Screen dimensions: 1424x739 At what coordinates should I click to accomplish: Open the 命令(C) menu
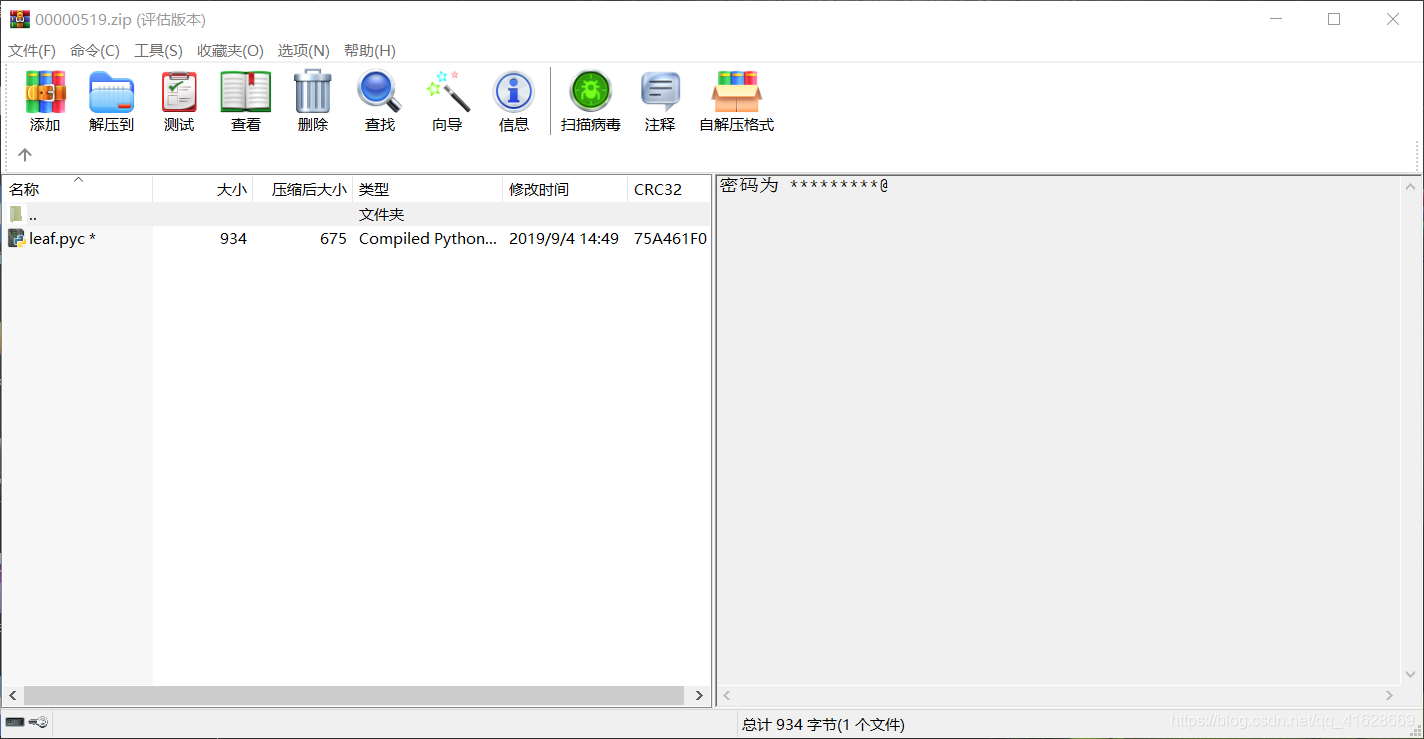(95, 51)
